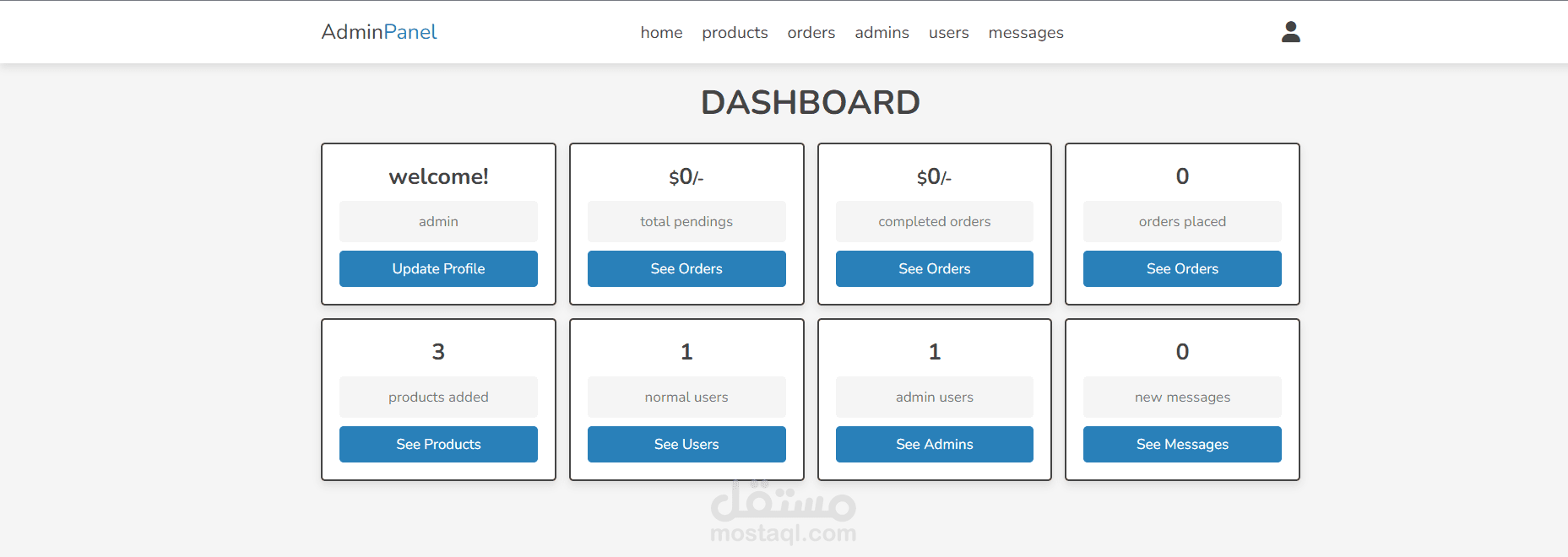The width and height of the screenshot is (1568, 557).
Task: Click the See Users button
Action: [x=686, y=444]
